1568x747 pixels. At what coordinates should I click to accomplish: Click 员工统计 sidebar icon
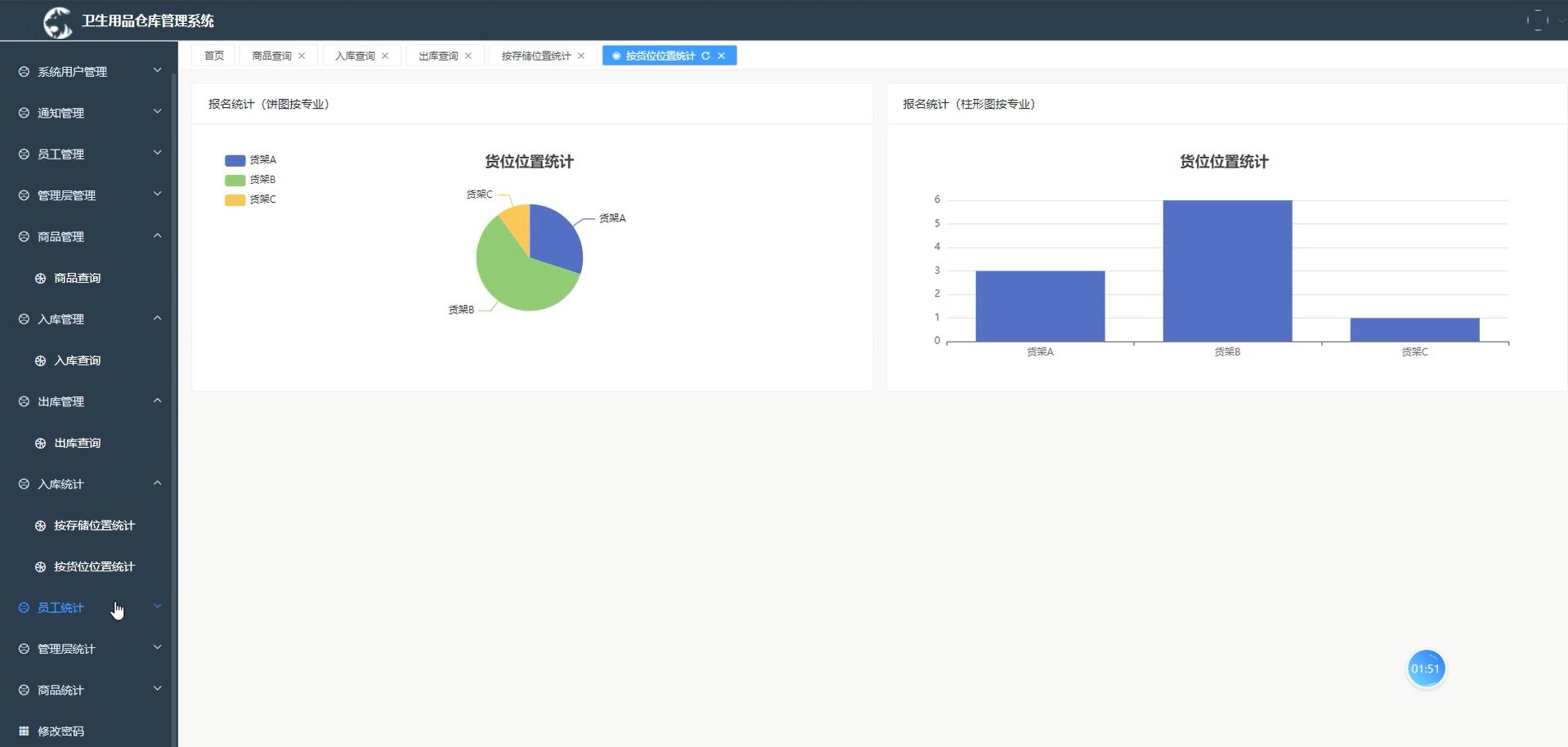(24, 607)
